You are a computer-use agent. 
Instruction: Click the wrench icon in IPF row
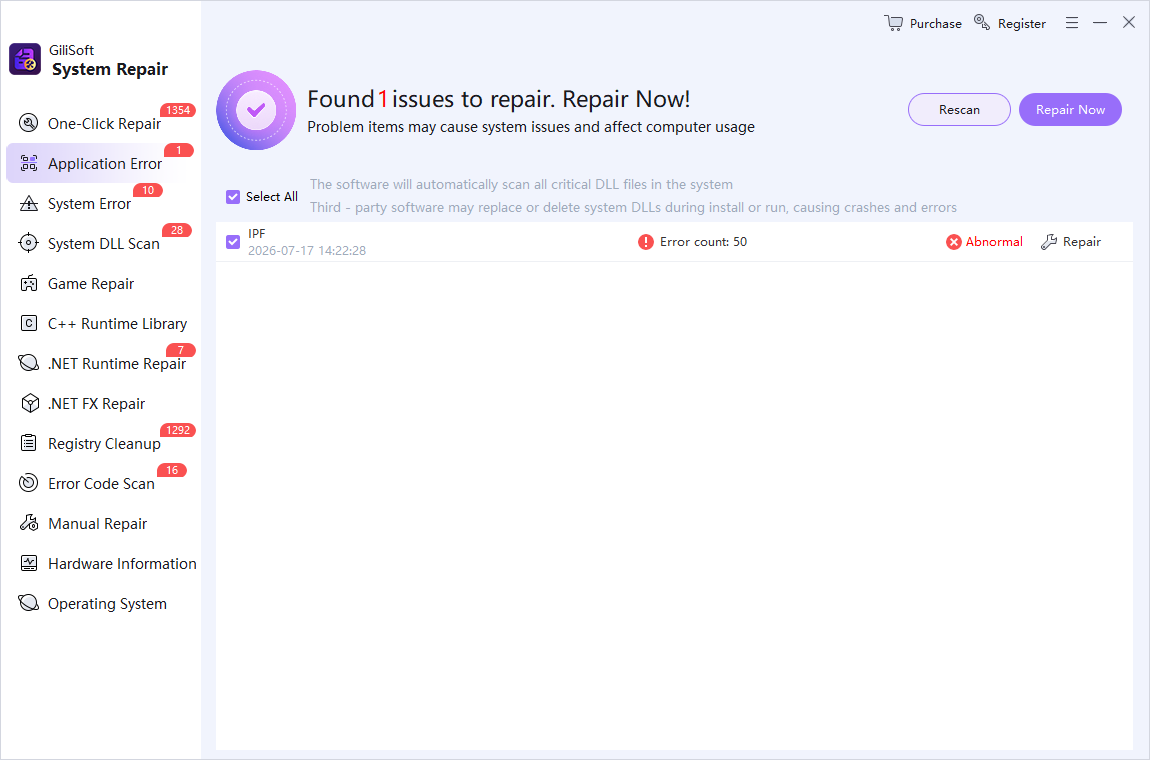1049,242
